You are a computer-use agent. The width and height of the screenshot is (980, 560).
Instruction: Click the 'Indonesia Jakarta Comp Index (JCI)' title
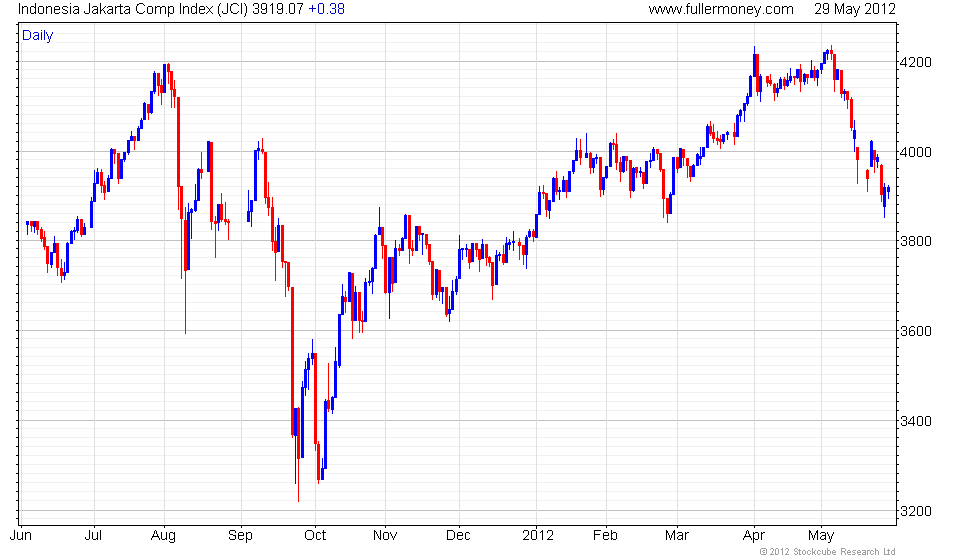[132, 9]
